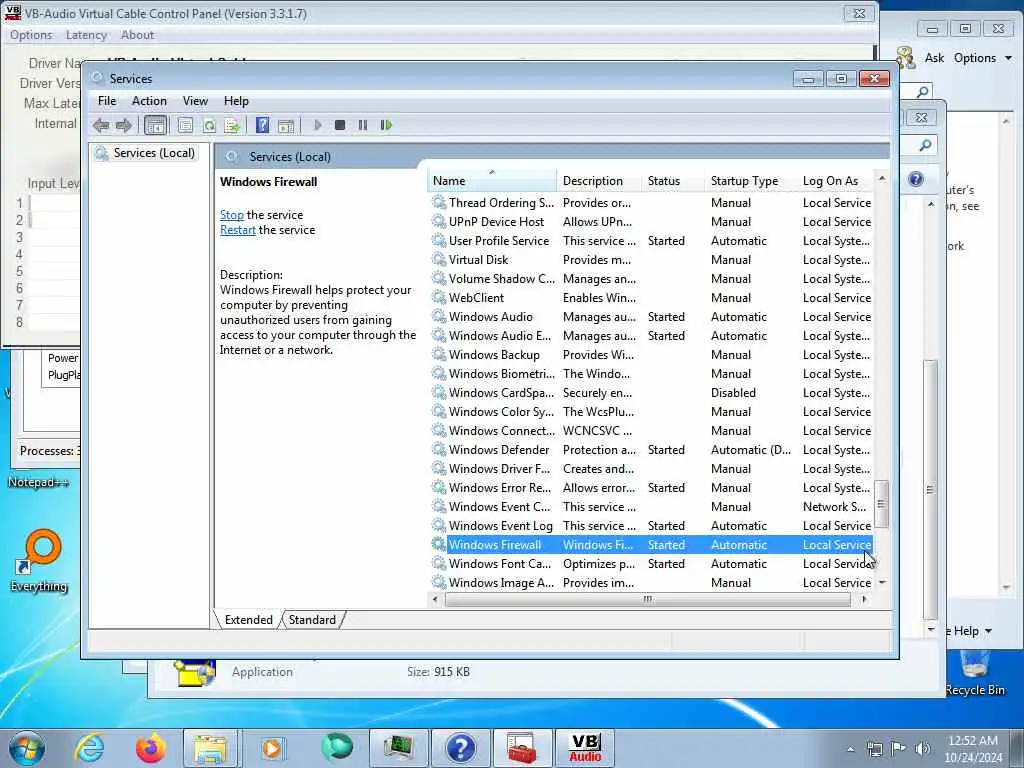Open the Windows Start button

click(x=27, y=748)
